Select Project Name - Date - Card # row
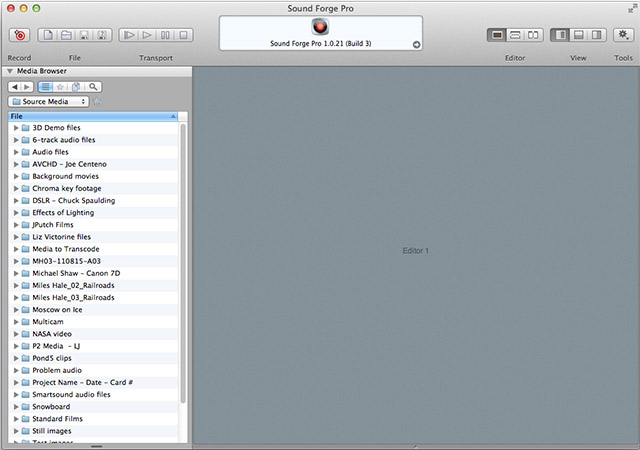The height and width of the screenshot is (450, 640). coord(93,383)
